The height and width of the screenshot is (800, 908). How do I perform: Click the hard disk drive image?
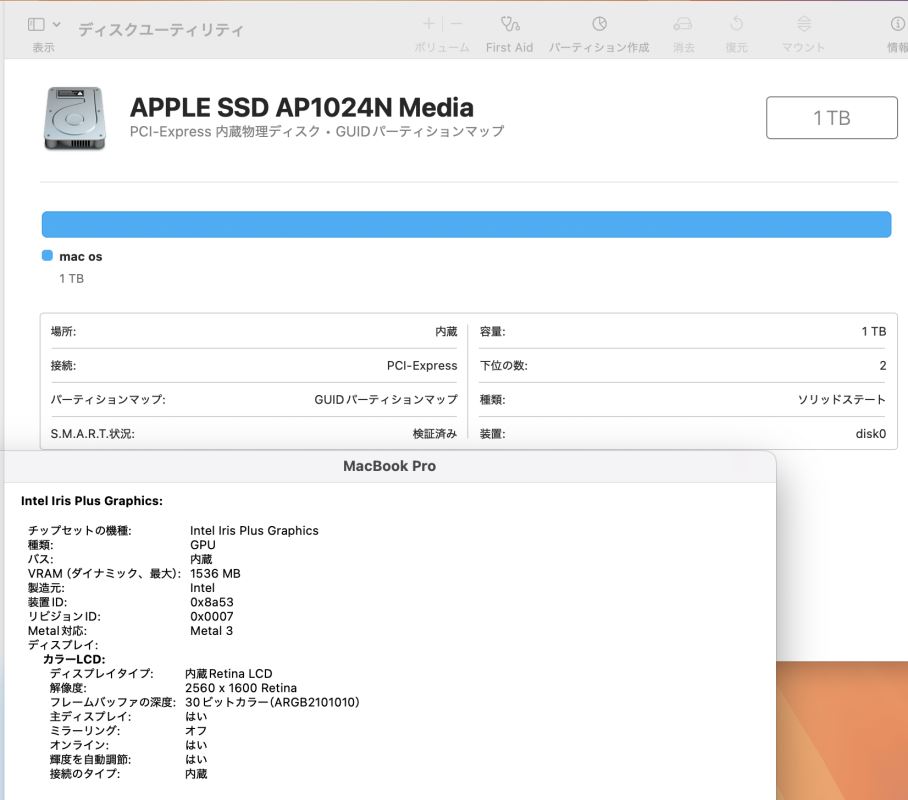point(75,118)
